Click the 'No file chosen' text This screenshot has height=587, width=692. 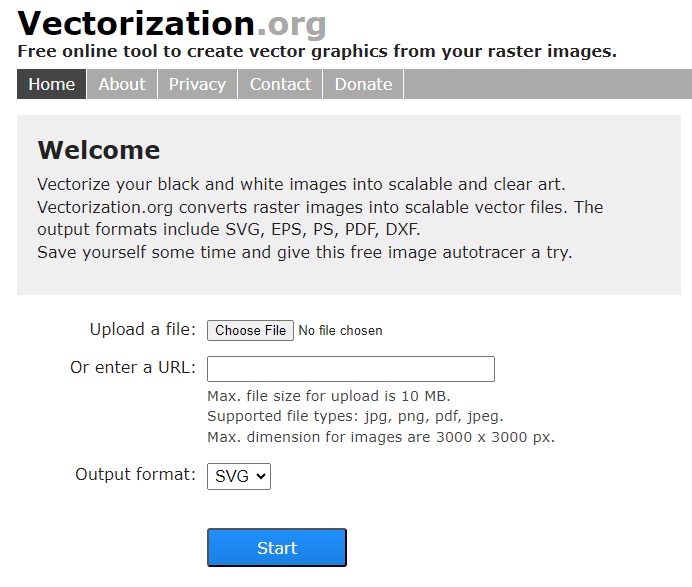340,331
